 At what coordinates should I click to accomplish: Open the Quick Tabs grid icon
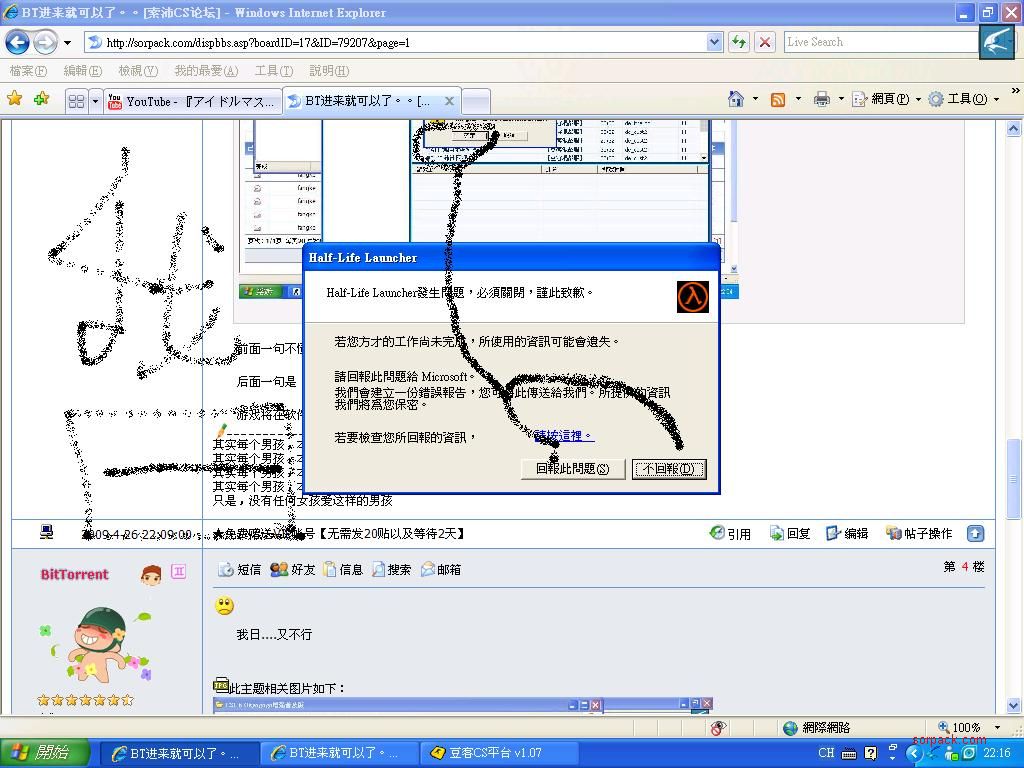[x=76, y=101]
